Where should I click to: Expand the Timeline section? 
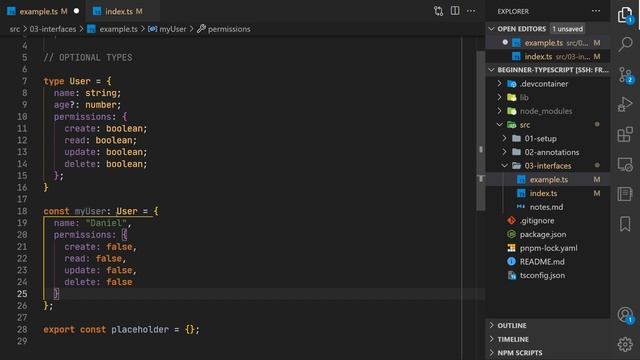coord(548,339)
